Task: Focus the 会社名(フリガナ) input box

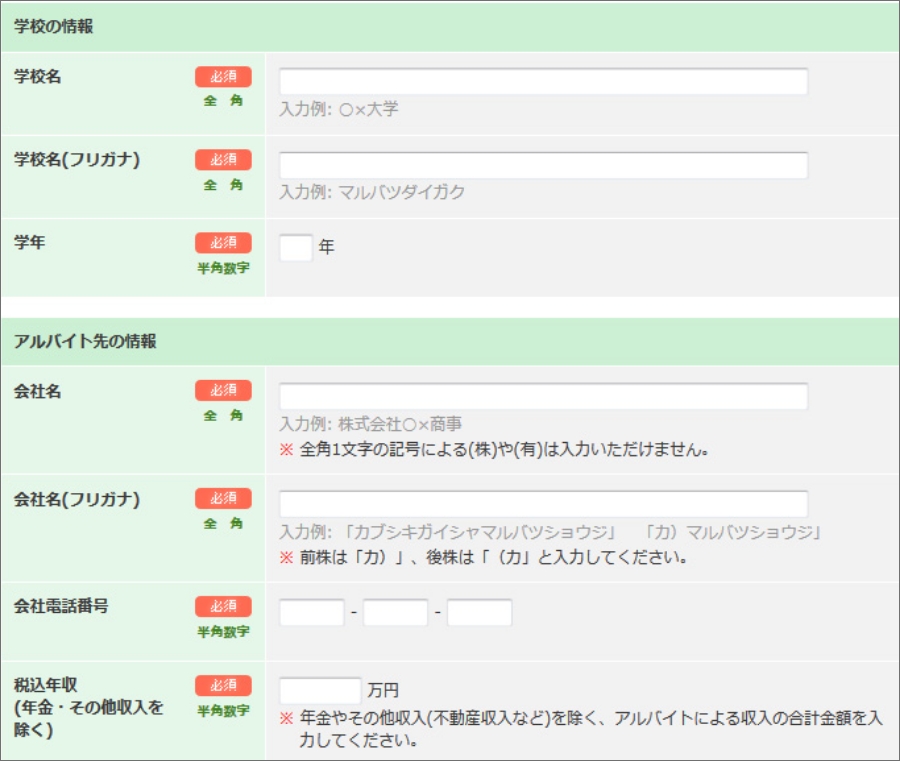Action: pos(543,504)
